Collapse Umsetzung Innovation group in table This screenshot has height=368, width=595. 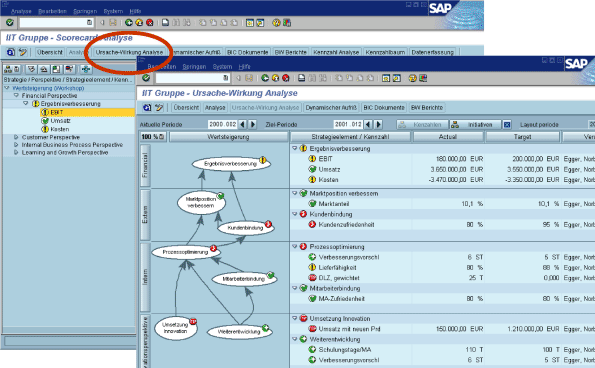(295, 318)
